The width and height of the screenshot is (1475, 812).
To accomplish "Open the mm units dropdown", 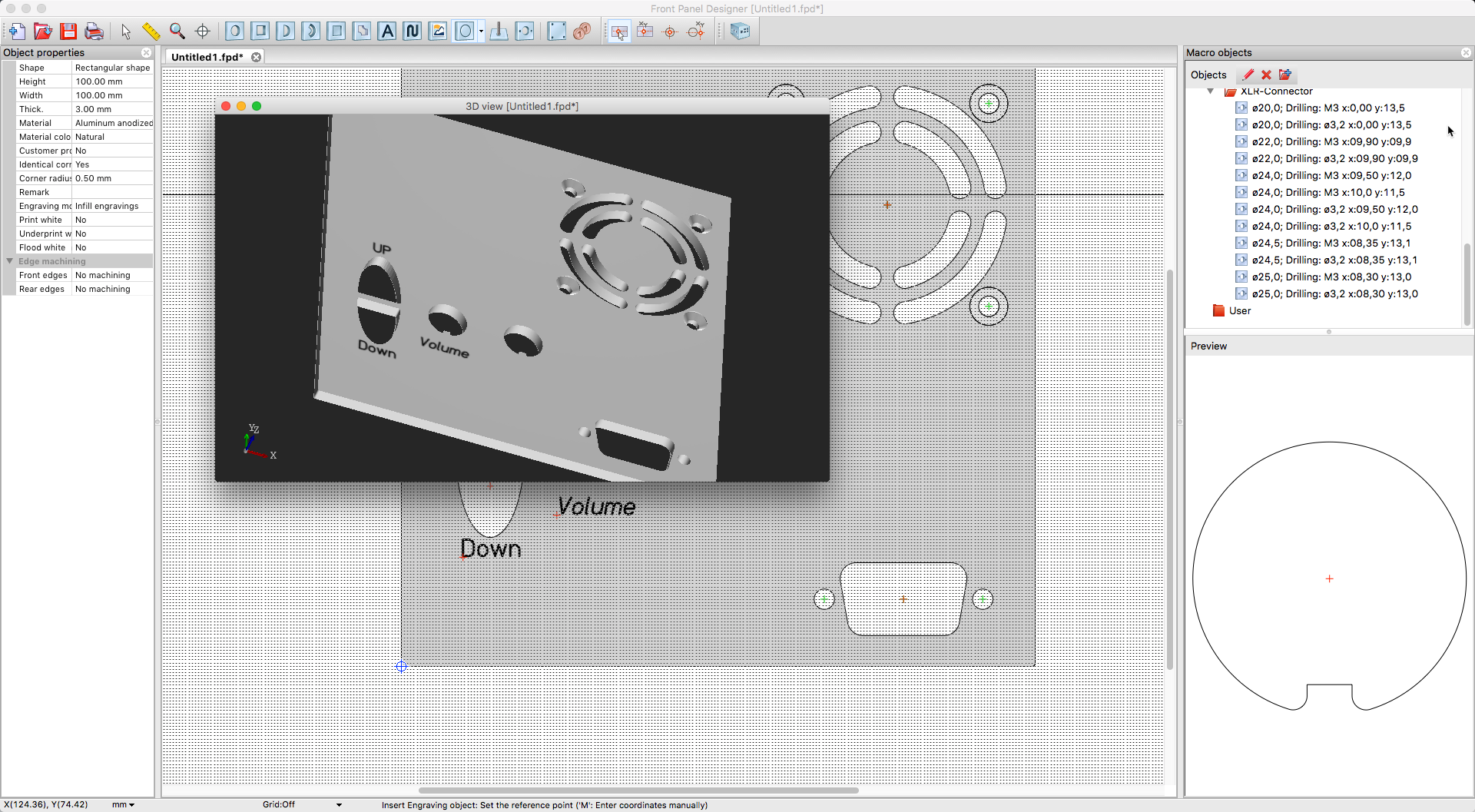I will (x=123, y=804).
